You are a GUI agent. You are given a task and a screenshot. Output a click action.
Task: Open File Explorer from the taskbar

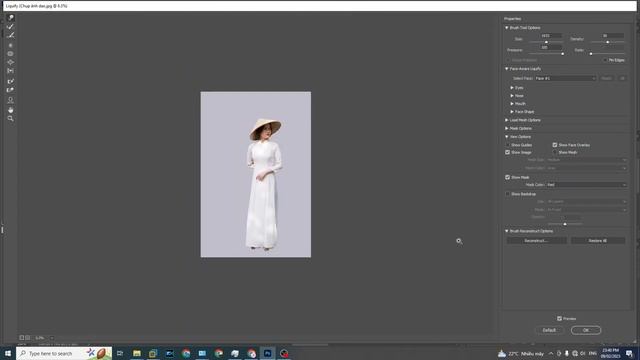coord(137,353)
